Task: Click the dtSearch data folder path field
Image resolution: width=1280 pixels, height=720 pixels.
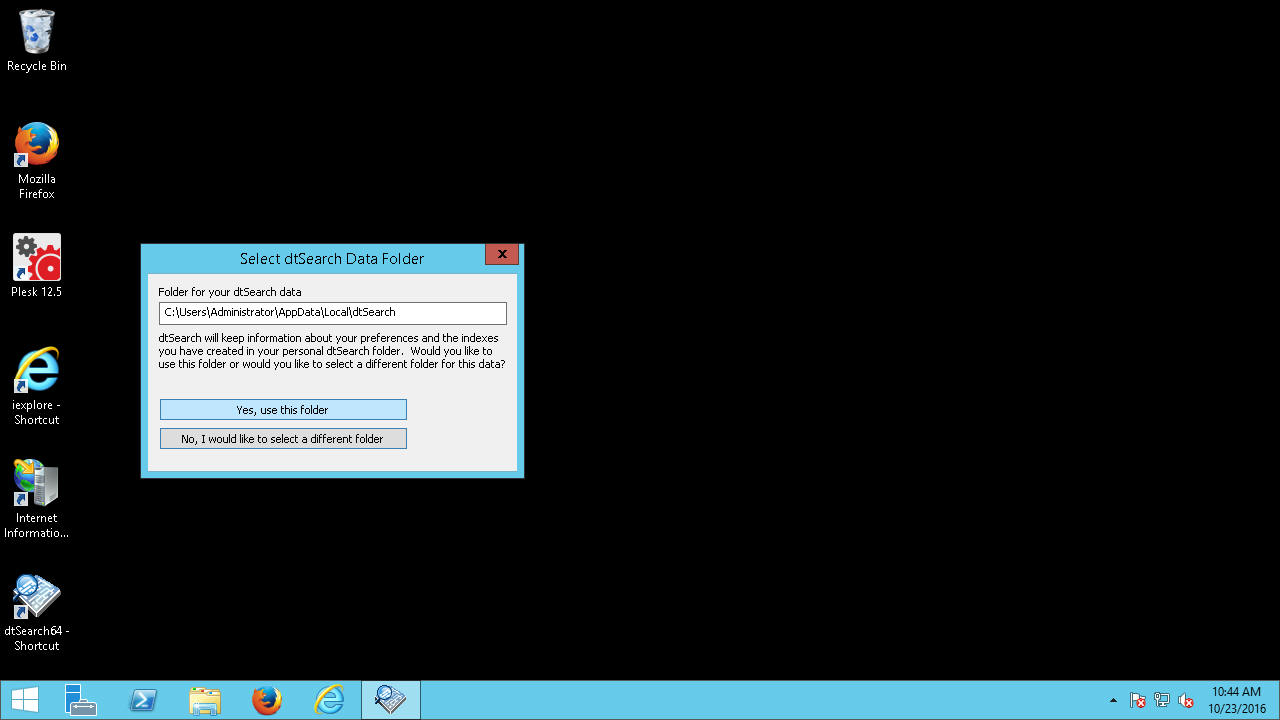Action: click(333, 313)
